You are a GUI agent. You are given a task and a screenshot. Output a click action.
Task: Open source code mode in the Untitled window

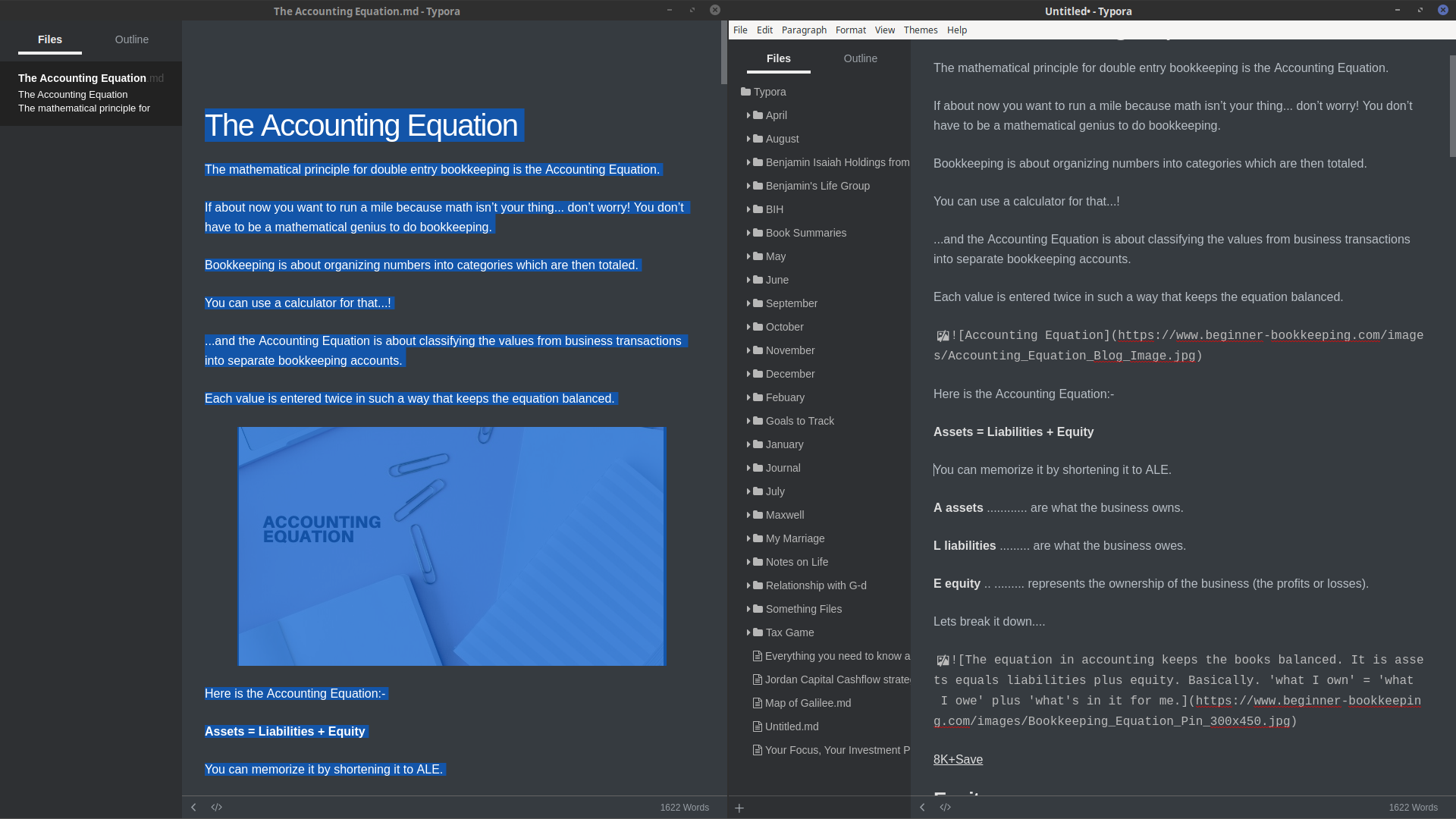click(945, 807)
